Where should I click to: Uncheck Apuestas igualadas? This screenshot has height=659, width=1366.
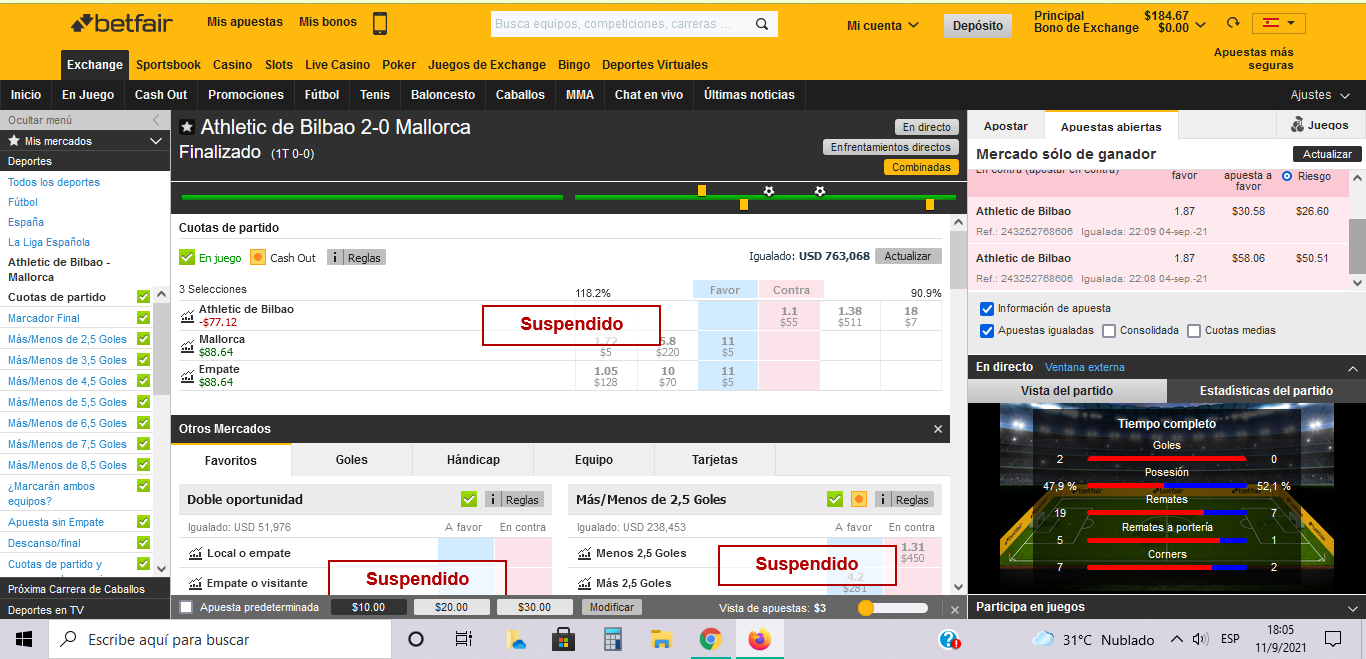[988, 331]
